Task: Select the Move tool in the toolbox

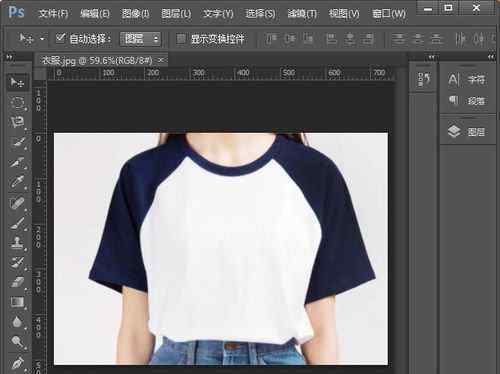Action: coord(17,82)
